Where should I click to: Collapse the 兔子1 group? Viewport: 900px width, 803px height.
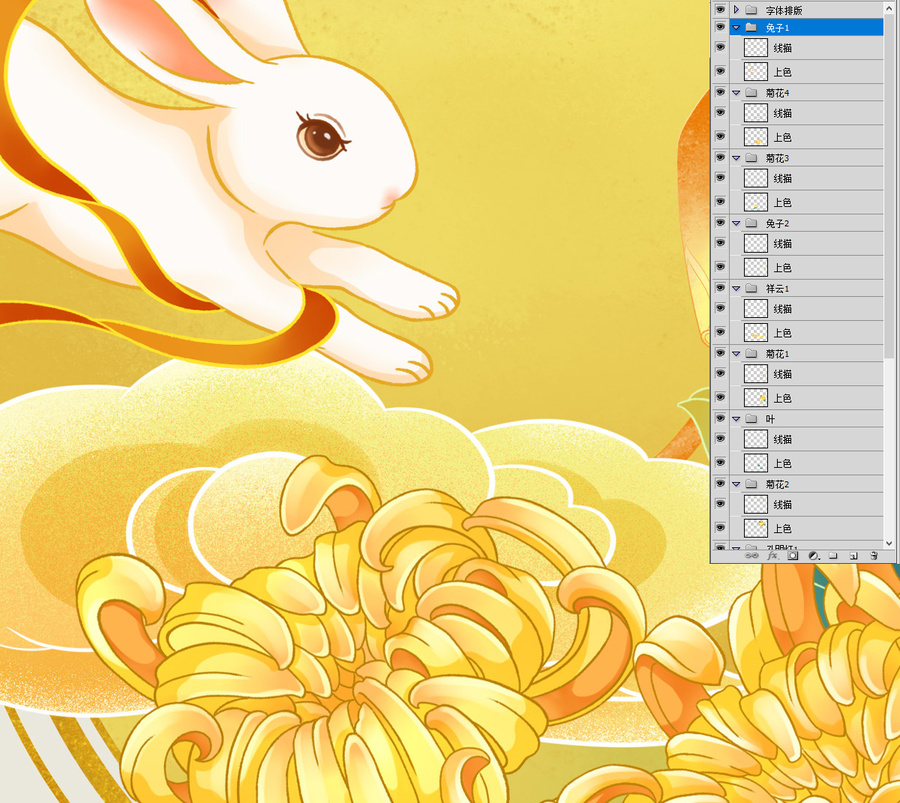(x=736, y=27)
